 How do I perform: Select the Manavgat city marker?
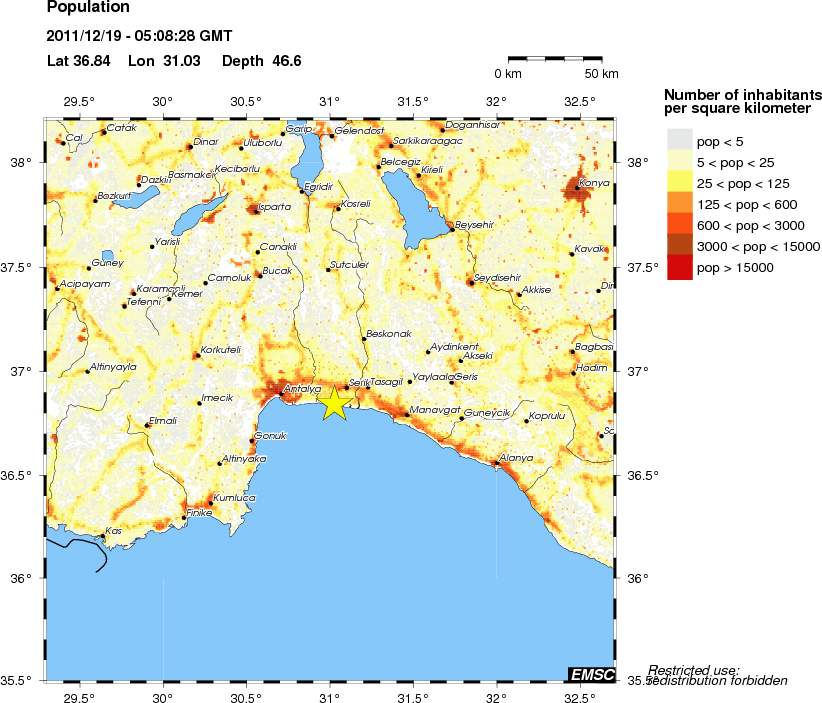pos(406,414)
